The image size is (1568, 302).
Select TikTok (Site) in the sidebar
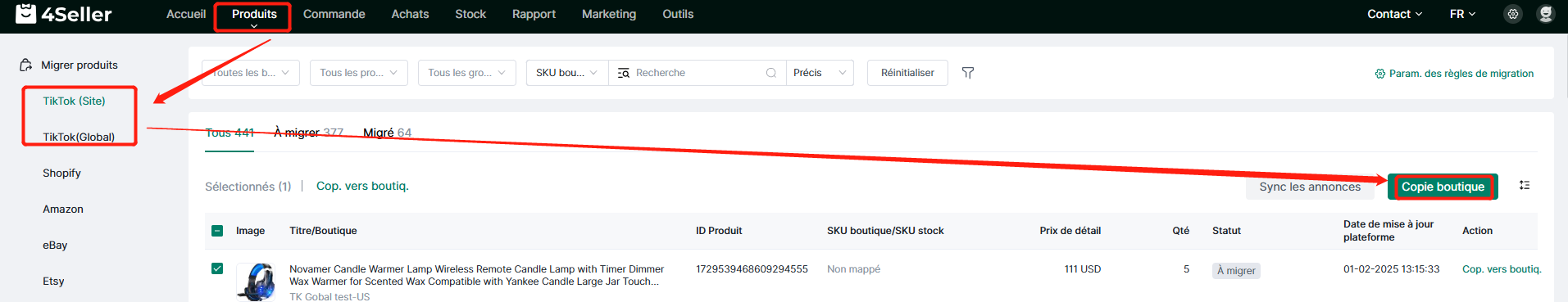click(74, 101)
